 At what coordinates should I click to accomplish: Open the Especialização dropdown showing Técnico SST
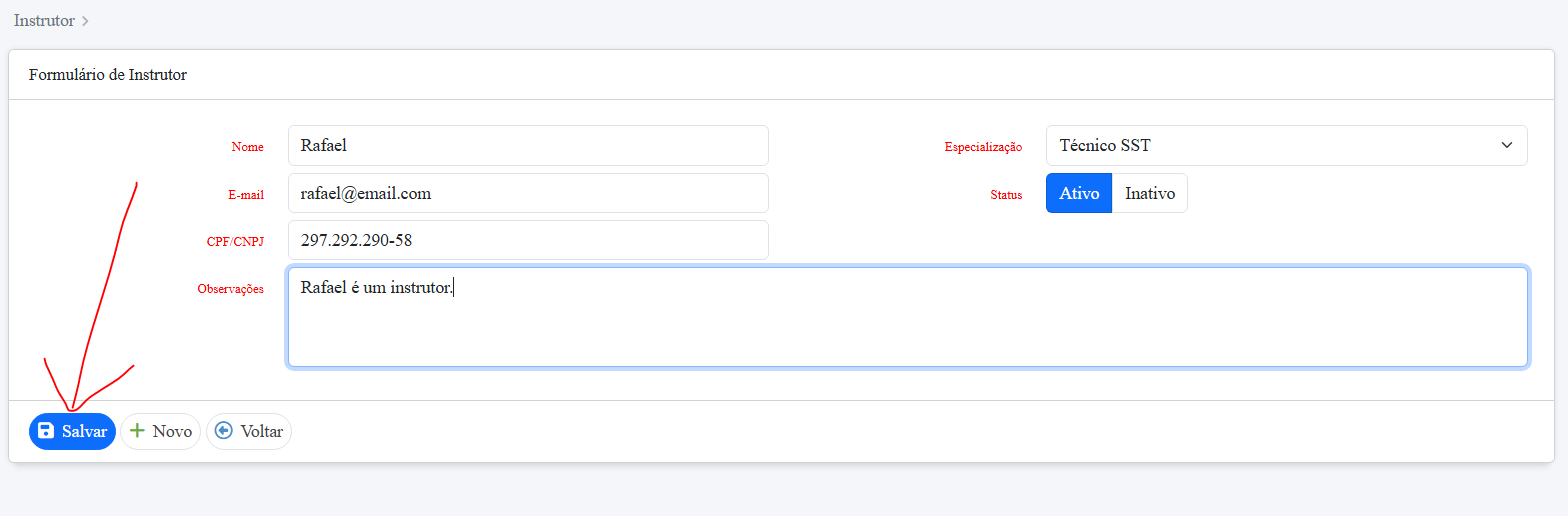(x=1270, y=145)
